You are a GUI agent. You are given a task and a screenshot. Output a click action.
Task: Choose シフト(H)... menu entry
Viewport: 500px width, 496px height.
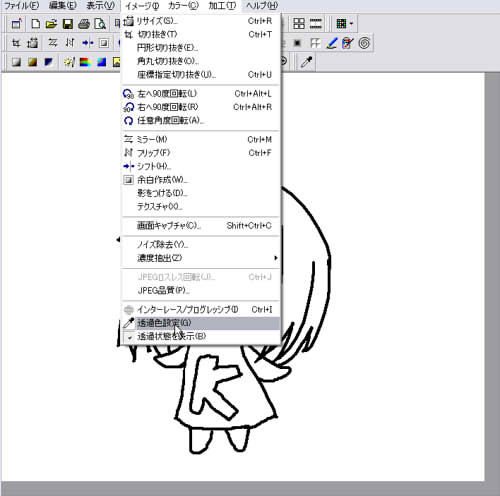[x=201, y=166]
